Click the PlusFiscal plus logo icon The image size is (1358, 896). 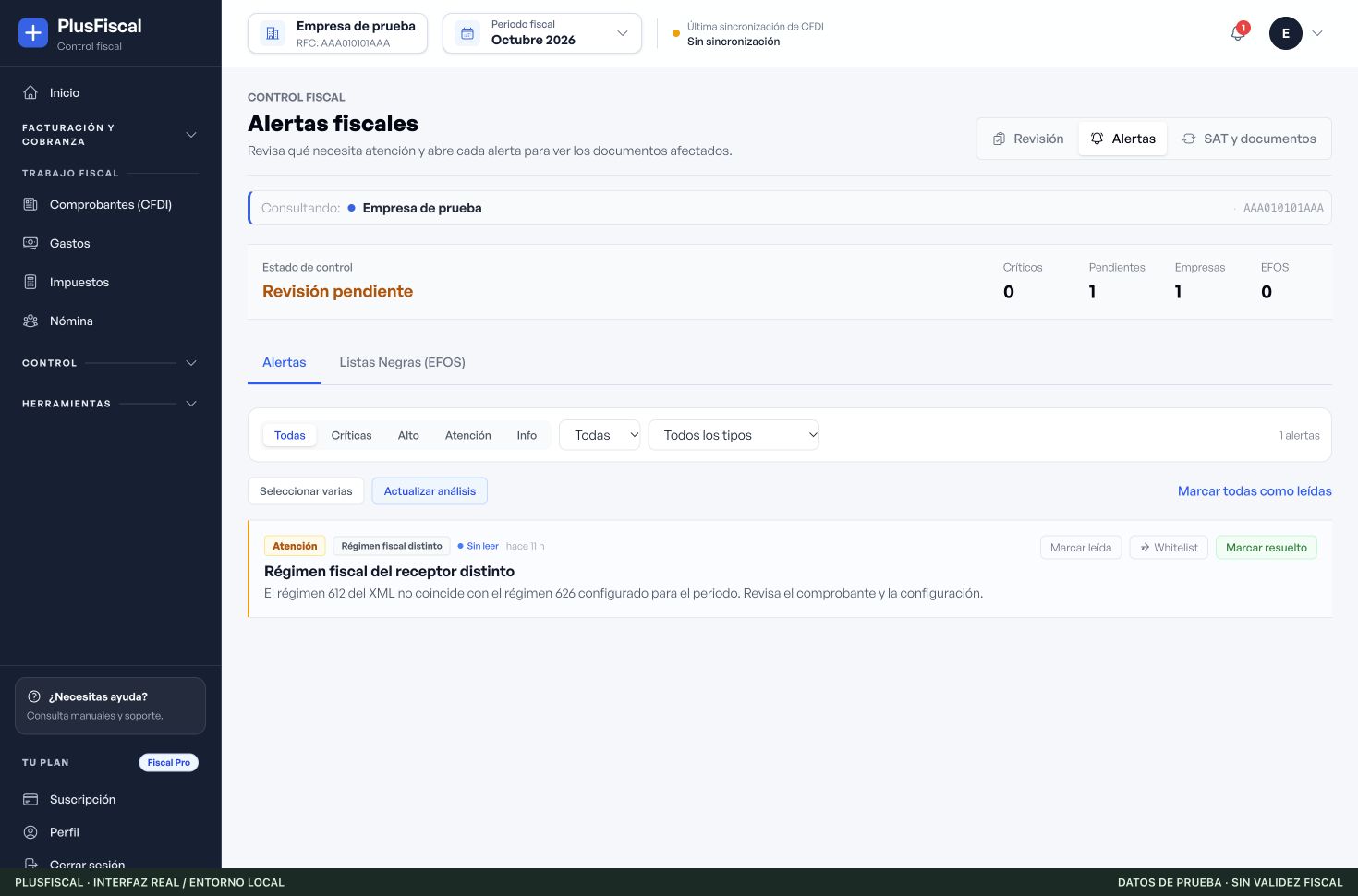pos(33,33)
